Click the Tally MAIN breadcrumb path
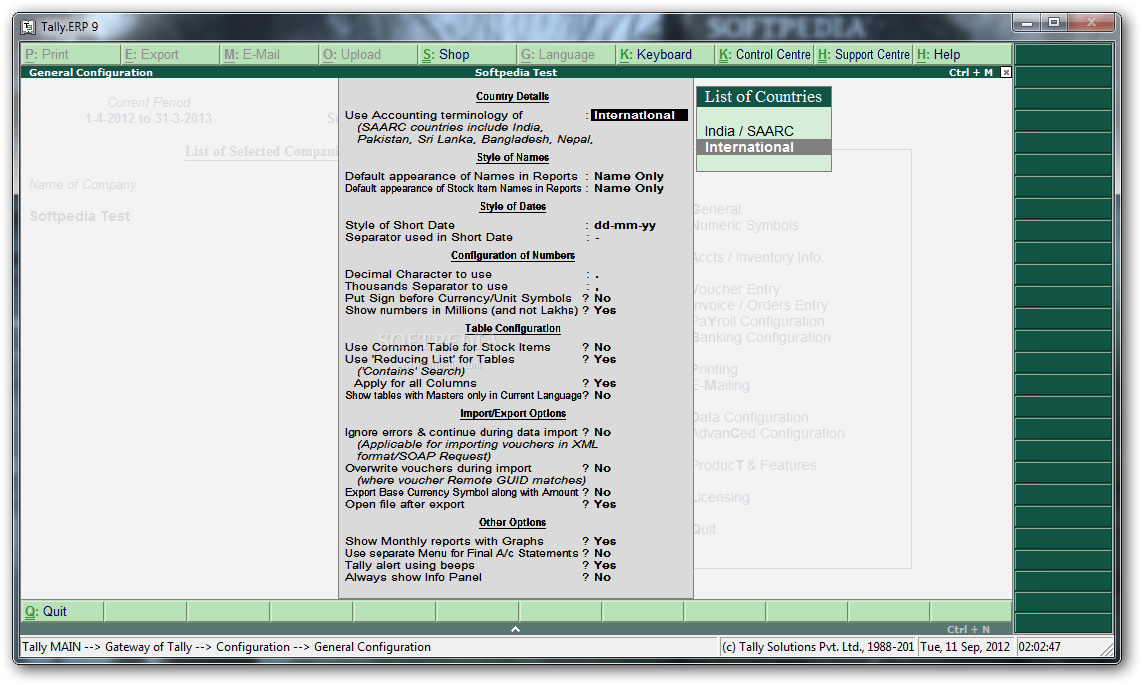Image resolution: width=1142 pixels, height=685 pixels. point(227,646)
